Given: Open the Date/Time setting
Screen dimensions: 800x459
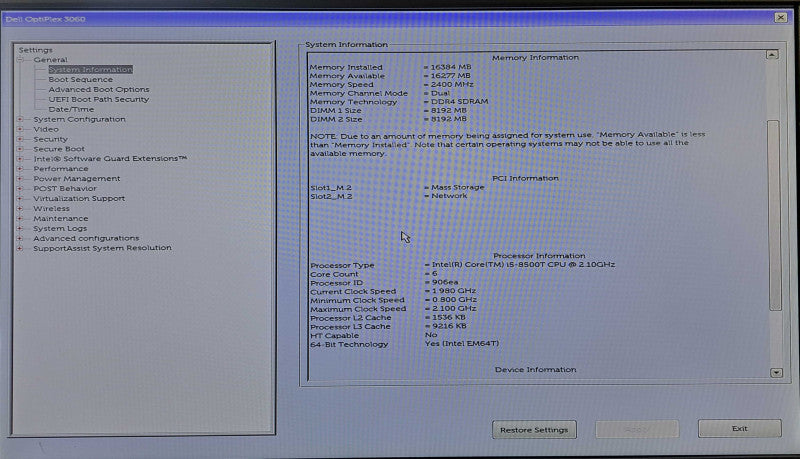Looking at the screenshot, I should tap(71, 109).
